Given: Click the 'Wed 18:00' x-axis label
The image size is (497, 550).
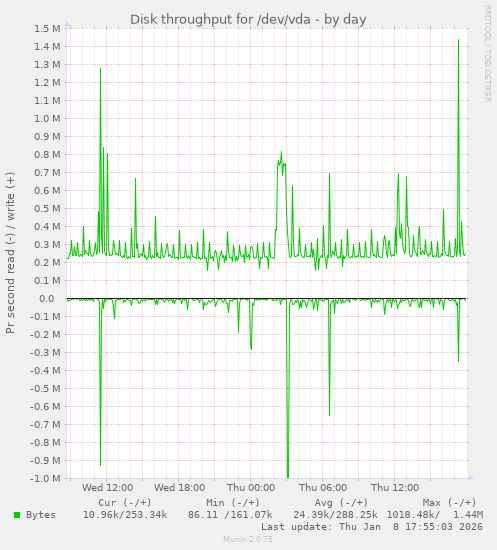Looking at the screenshot, I should pyautogui.click(x=179, y=488).
